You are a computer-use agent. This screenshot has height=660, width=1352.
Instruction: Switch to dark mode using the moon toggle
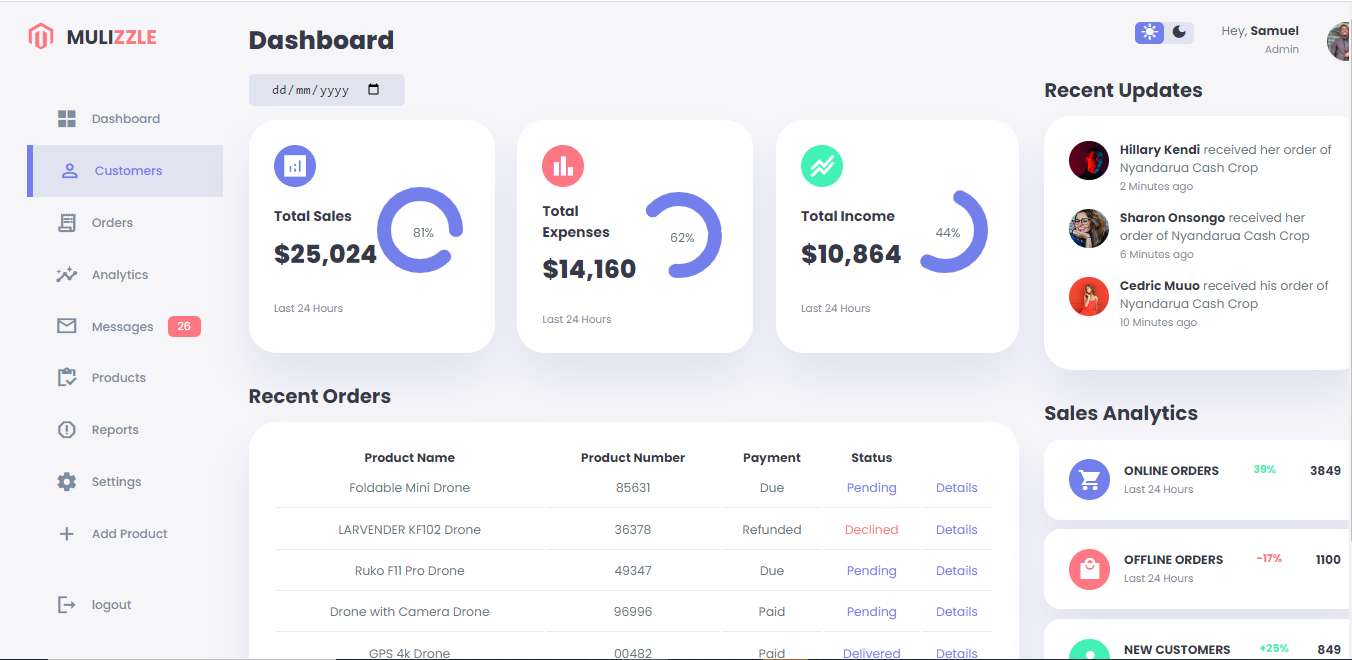pos(1179,32)
